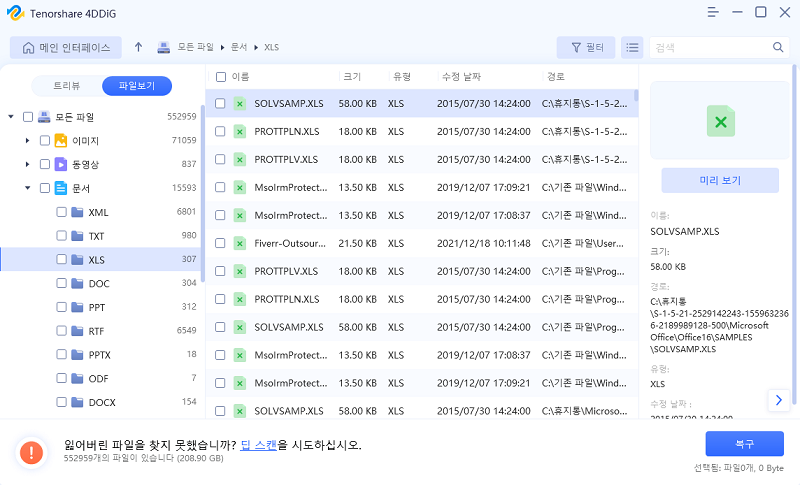
Task: Click the green XLS preview thumbnail icon
Action: pyautogui.click(x=720, y=122)
